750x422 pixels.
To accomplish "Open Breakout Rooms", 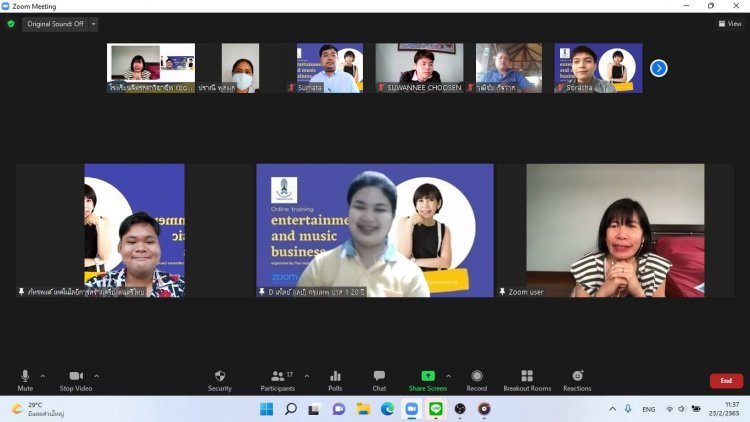I will [527, 380].
